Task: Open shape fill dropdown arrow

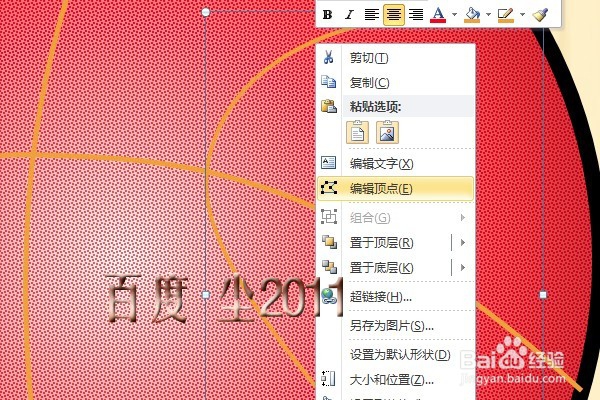Action: tap(488, 15)
